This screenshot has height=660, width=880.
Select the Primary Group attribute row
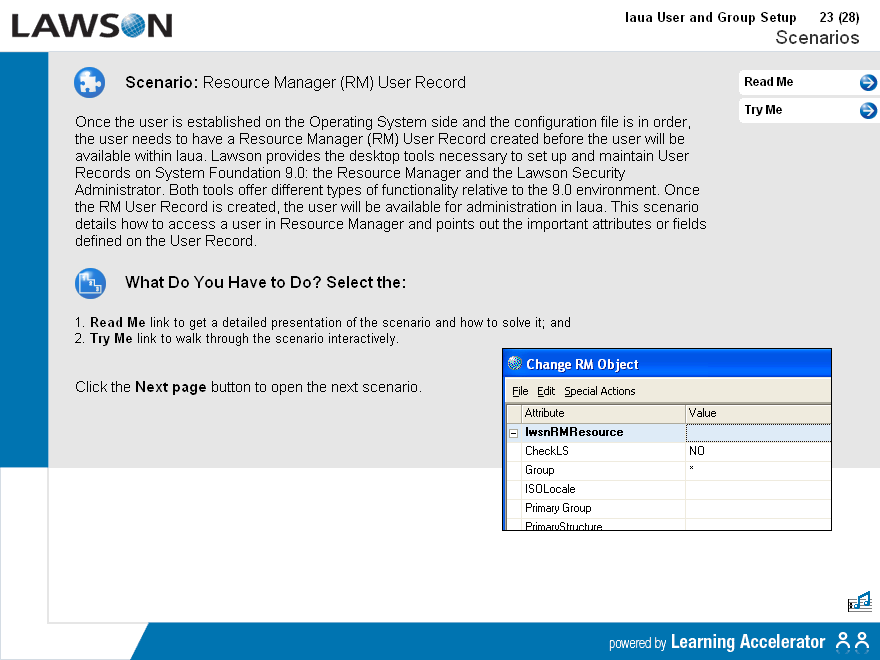pyautogui.click(x=668, y=508)
